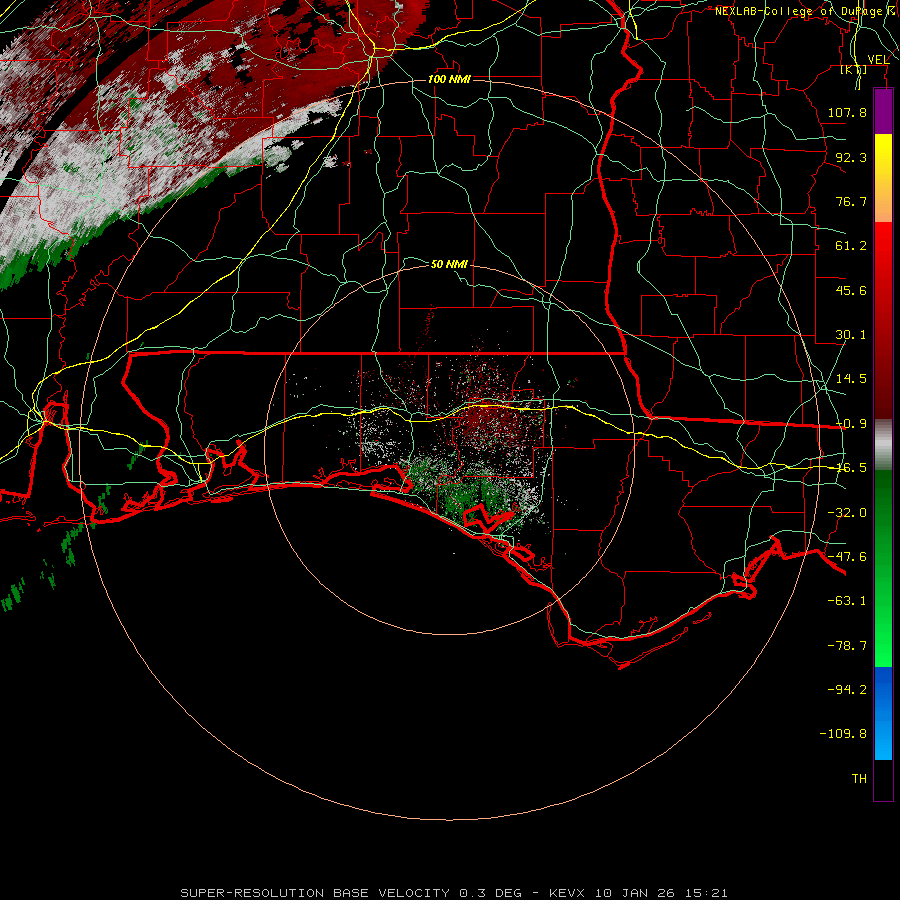Click the -109.8 value on velocity scale
This screenshot has width=900, height=900.
843,734
